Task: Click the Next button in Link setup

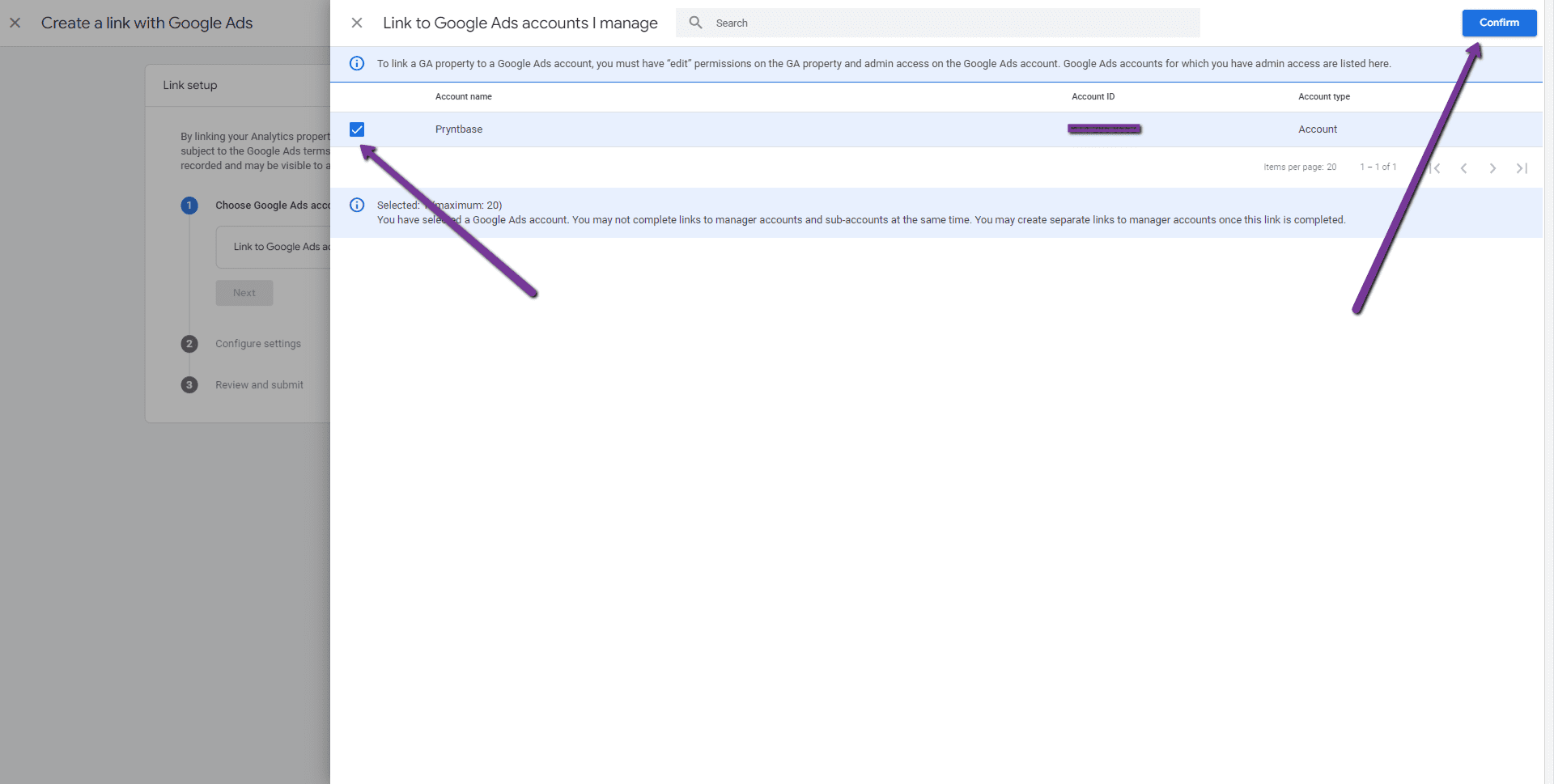Action: 244,293
